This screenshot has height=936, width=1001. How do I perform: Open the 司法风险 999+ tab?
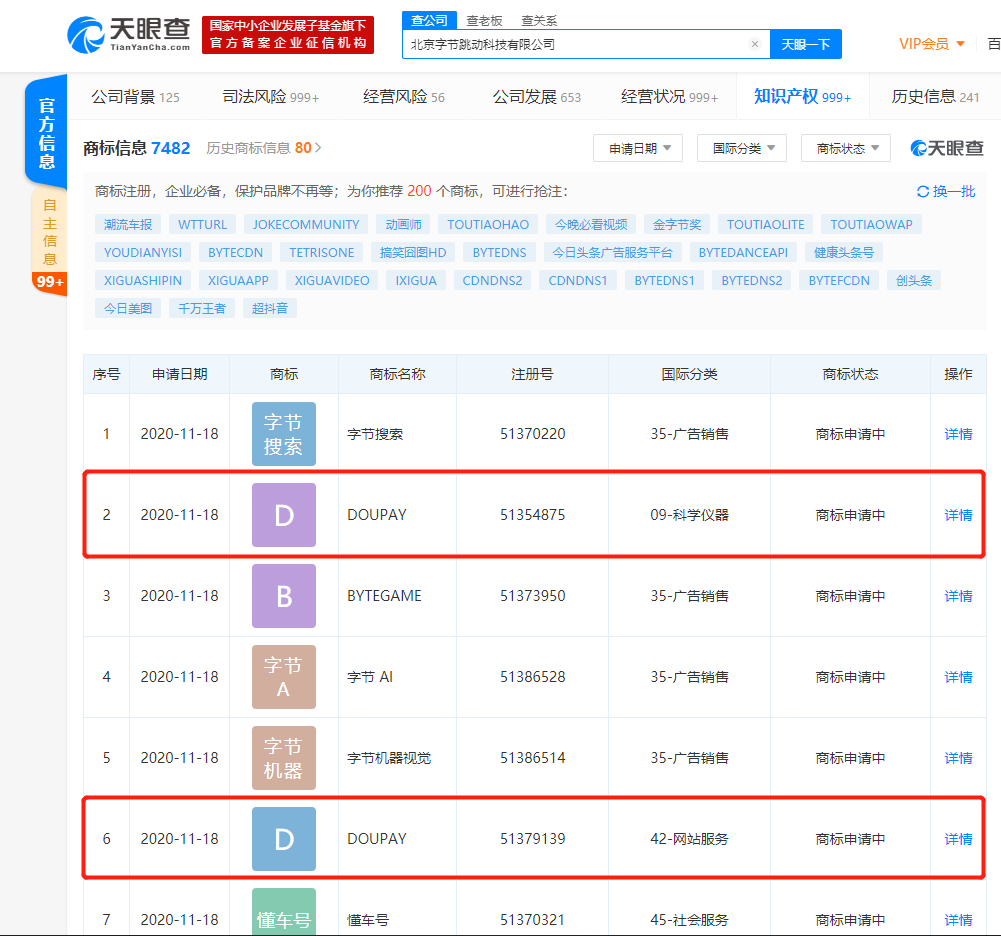pos(271,97)
